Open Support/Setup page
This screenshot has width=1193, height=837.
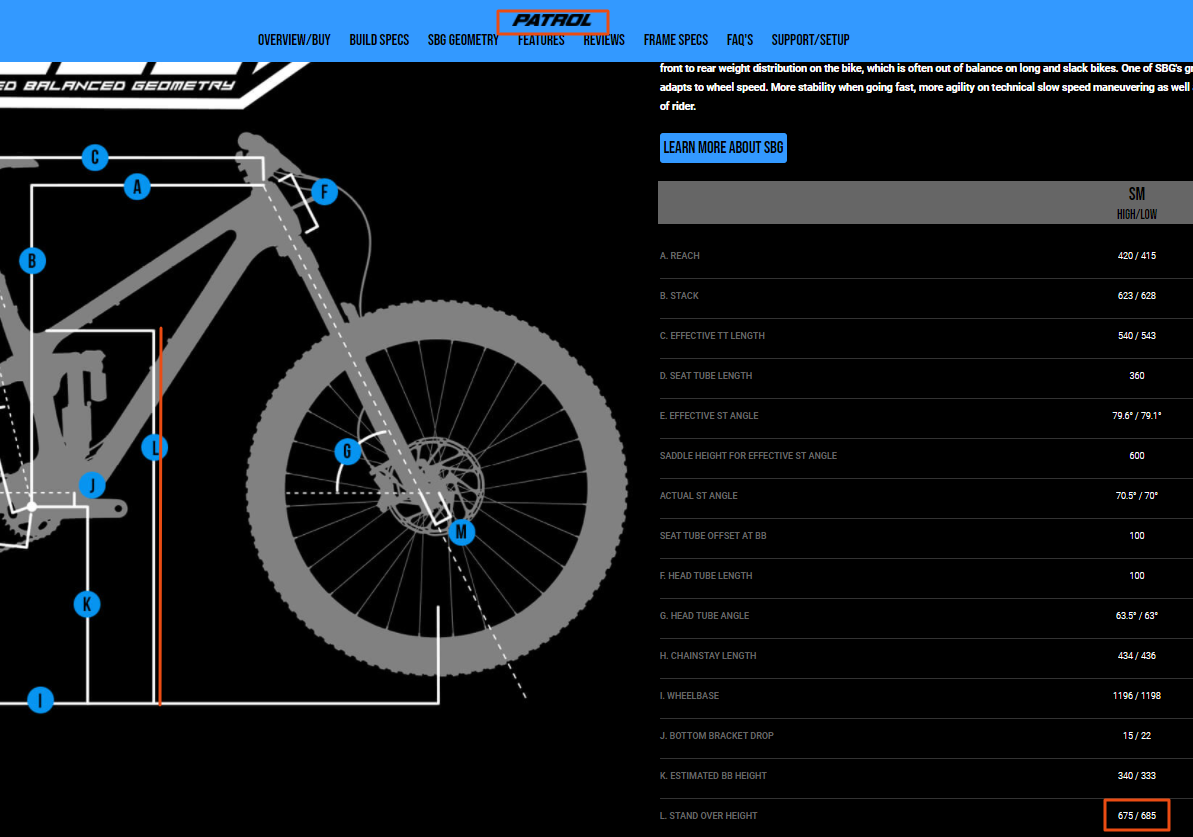[x=810, y=40]
